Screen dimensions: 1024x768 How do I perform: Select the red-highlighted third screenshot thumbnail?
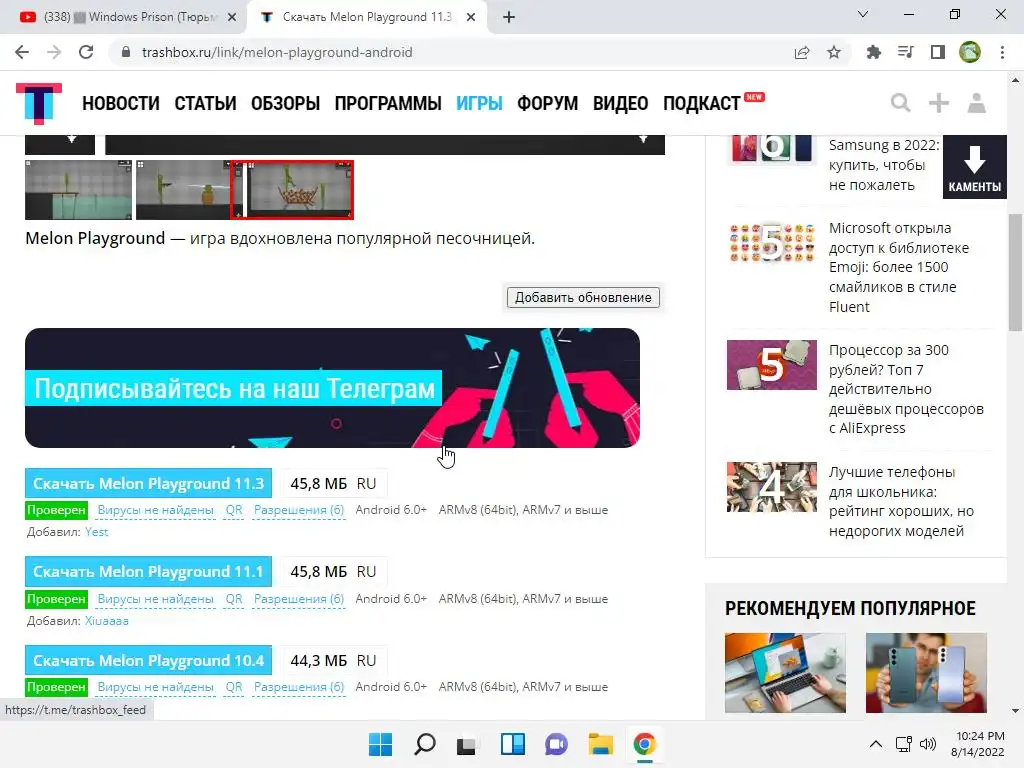(x=292, y=190)
